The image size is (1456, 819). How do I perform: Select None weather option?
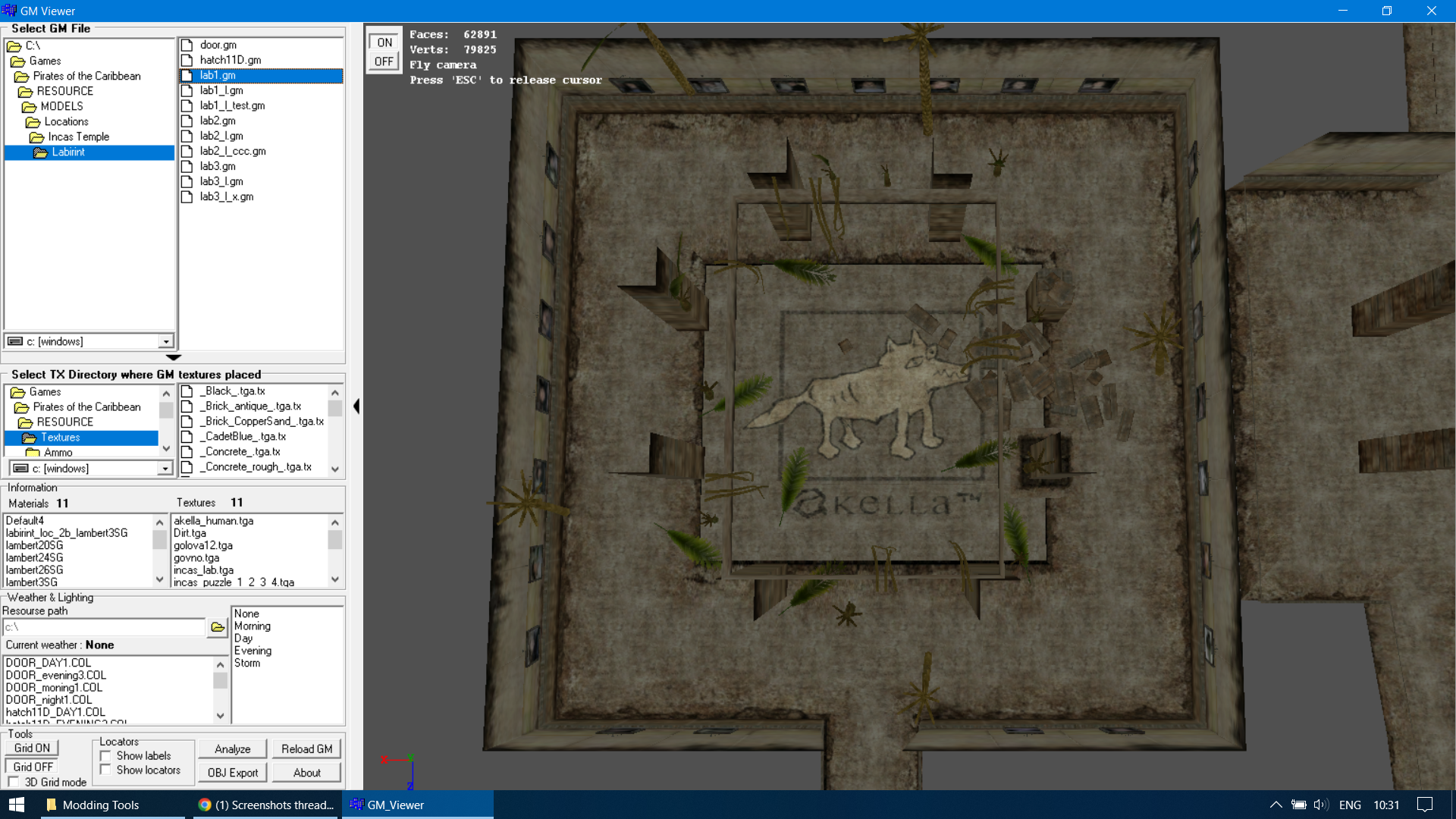click(246, 613)
